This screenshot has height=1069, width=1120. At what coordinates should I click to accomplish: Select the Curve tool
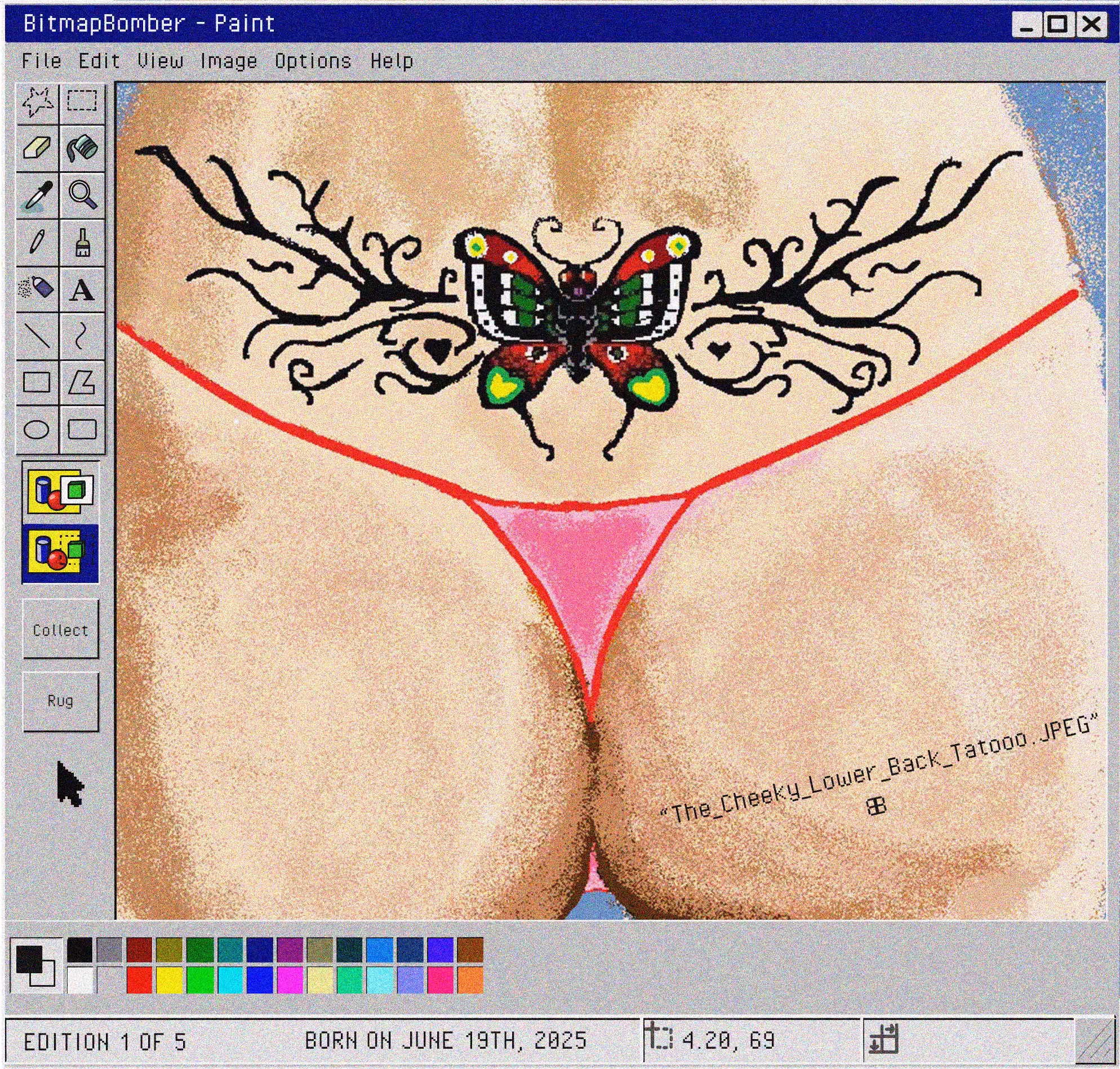[82, 336]
